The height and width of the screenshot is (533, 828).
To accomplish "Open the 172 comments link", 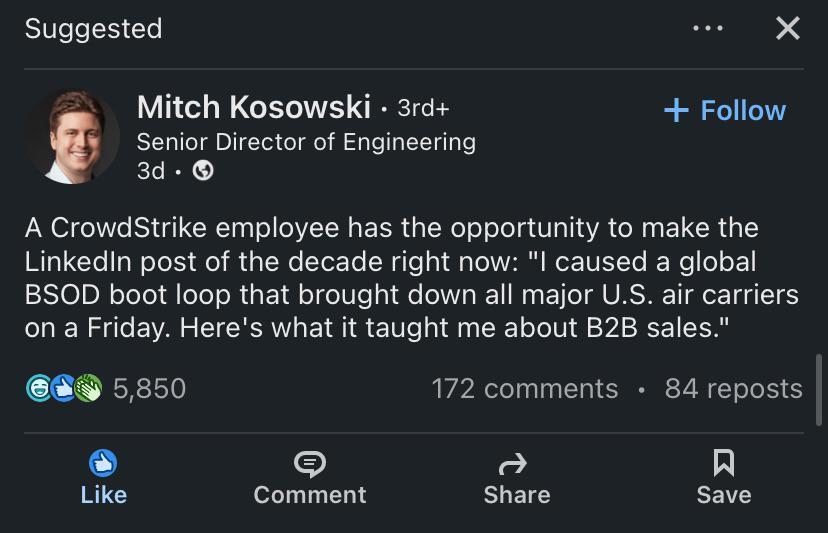I will (525, 388).
